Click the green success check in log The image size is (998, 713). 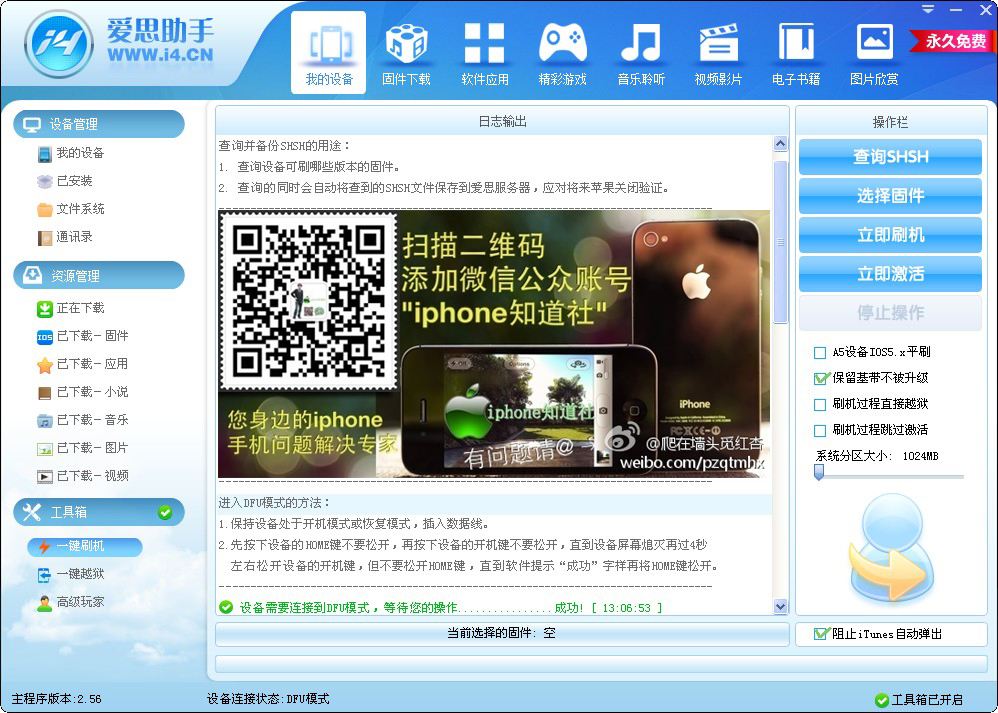226,608
